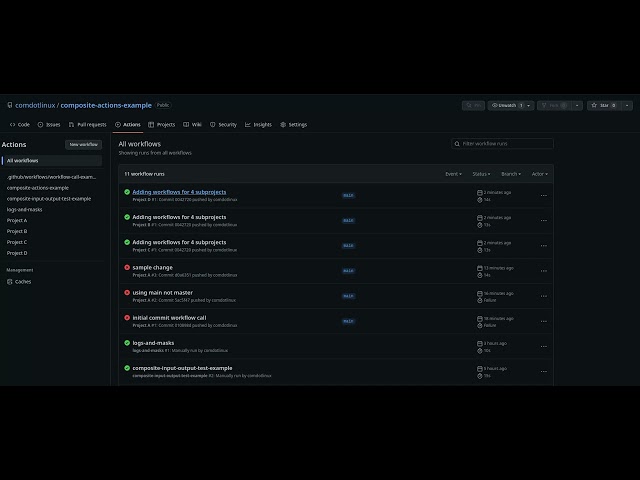Open the Insights tab
Image resolution: width=640 pixels, height=480 pixels.
(x=258, y=124)
